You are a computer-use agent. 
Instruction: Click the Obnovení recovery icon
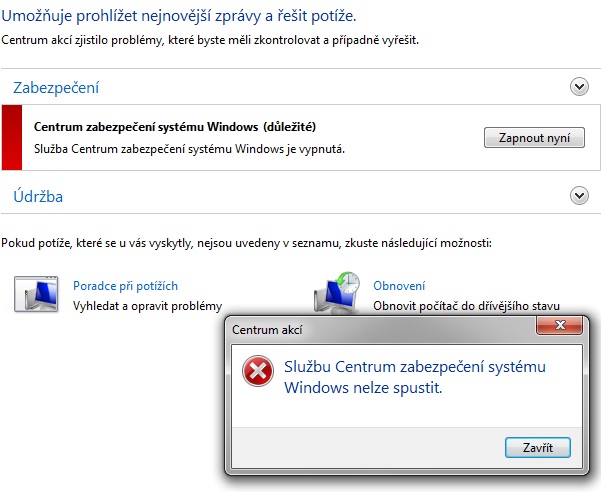(336, 291)
